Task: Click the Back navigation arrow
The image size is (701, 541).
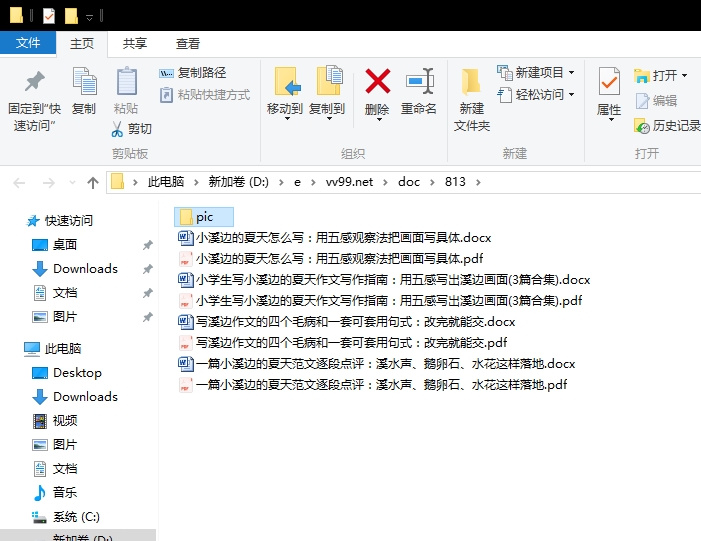Action: point(19,182)
